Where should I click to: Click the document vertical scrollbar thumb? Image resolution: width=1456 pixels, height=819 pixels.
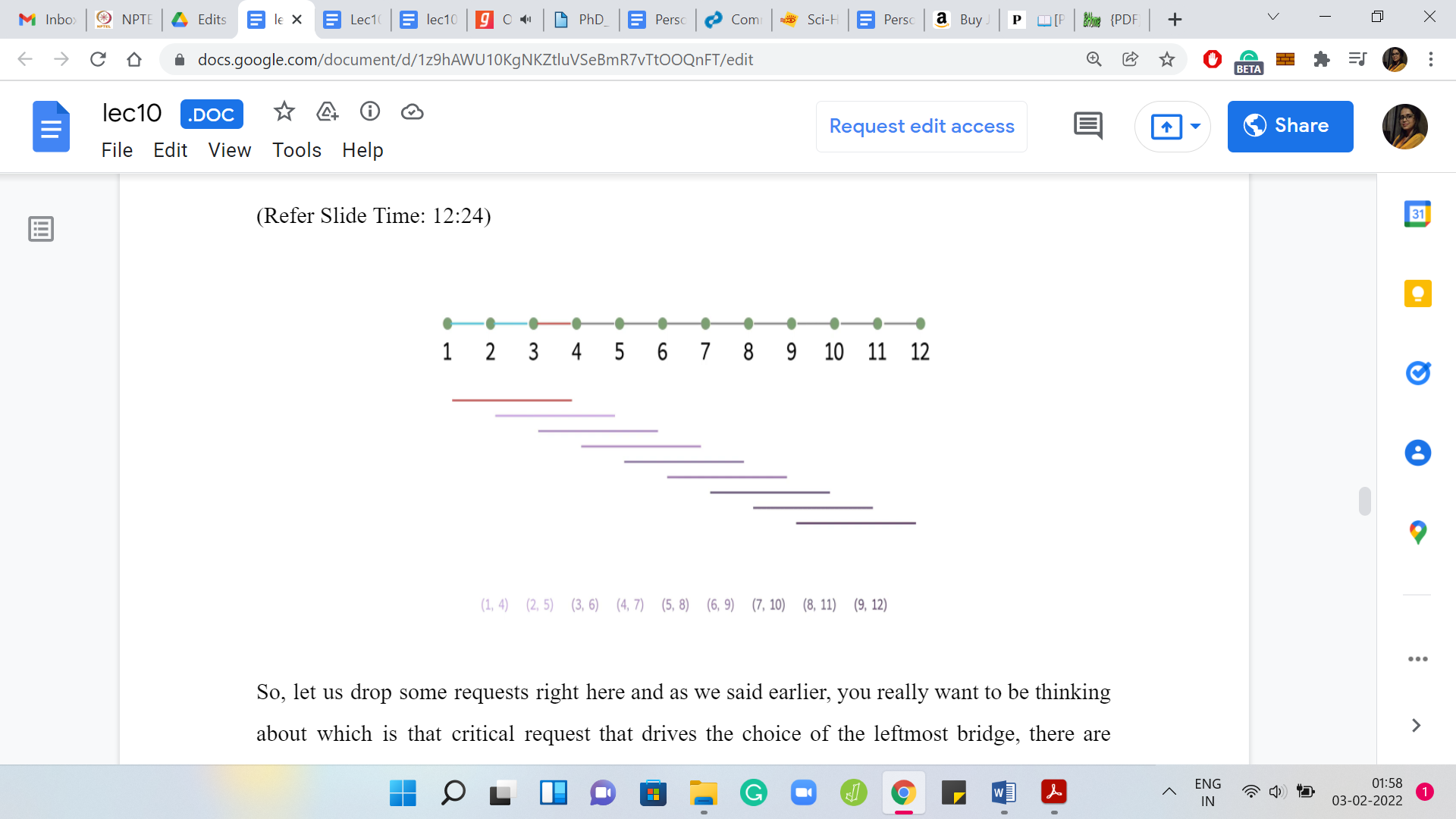pos(1364,501)
